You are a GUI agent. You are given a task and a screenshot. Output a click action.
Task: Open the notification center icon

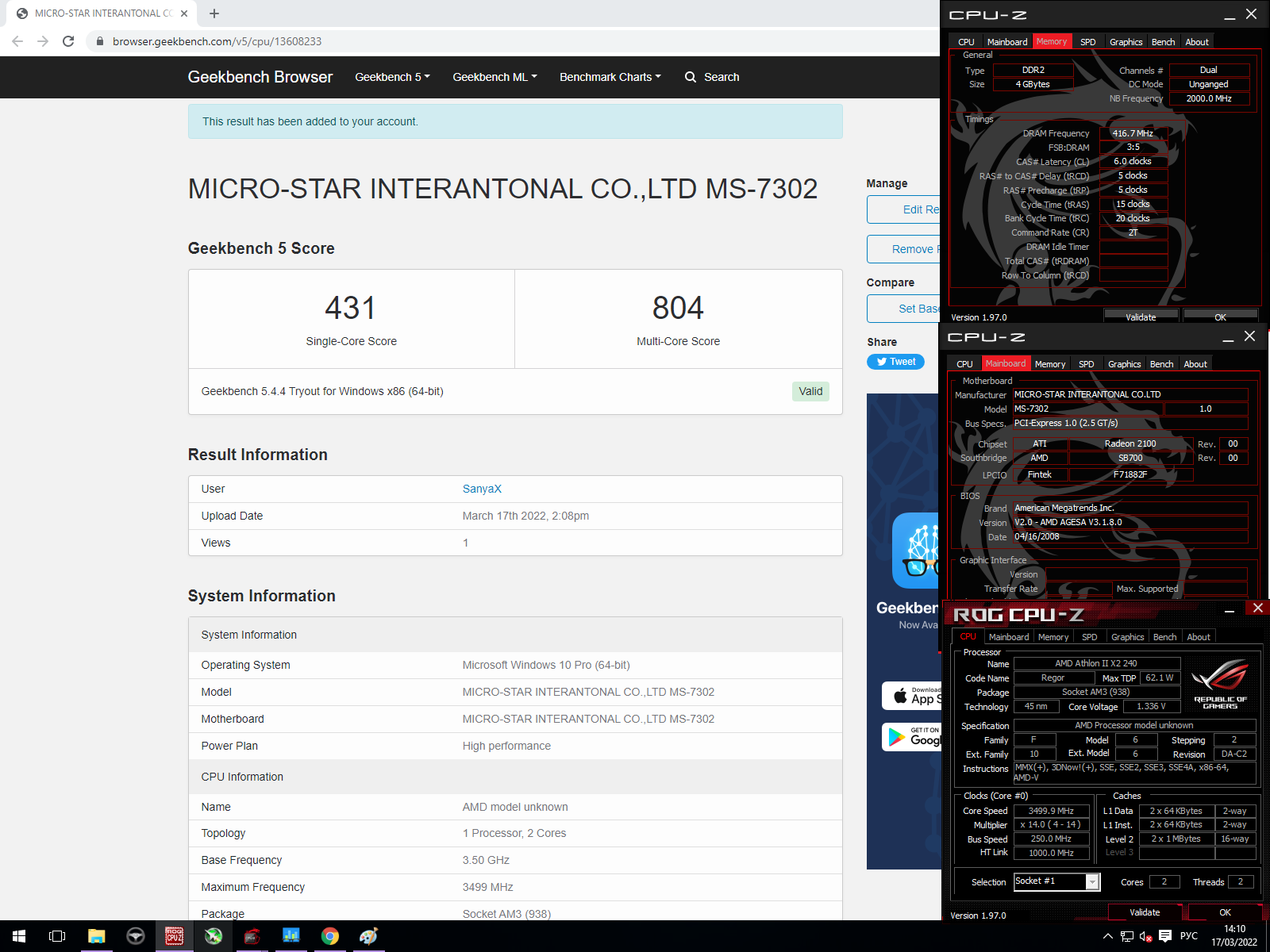coord(1165,936)
